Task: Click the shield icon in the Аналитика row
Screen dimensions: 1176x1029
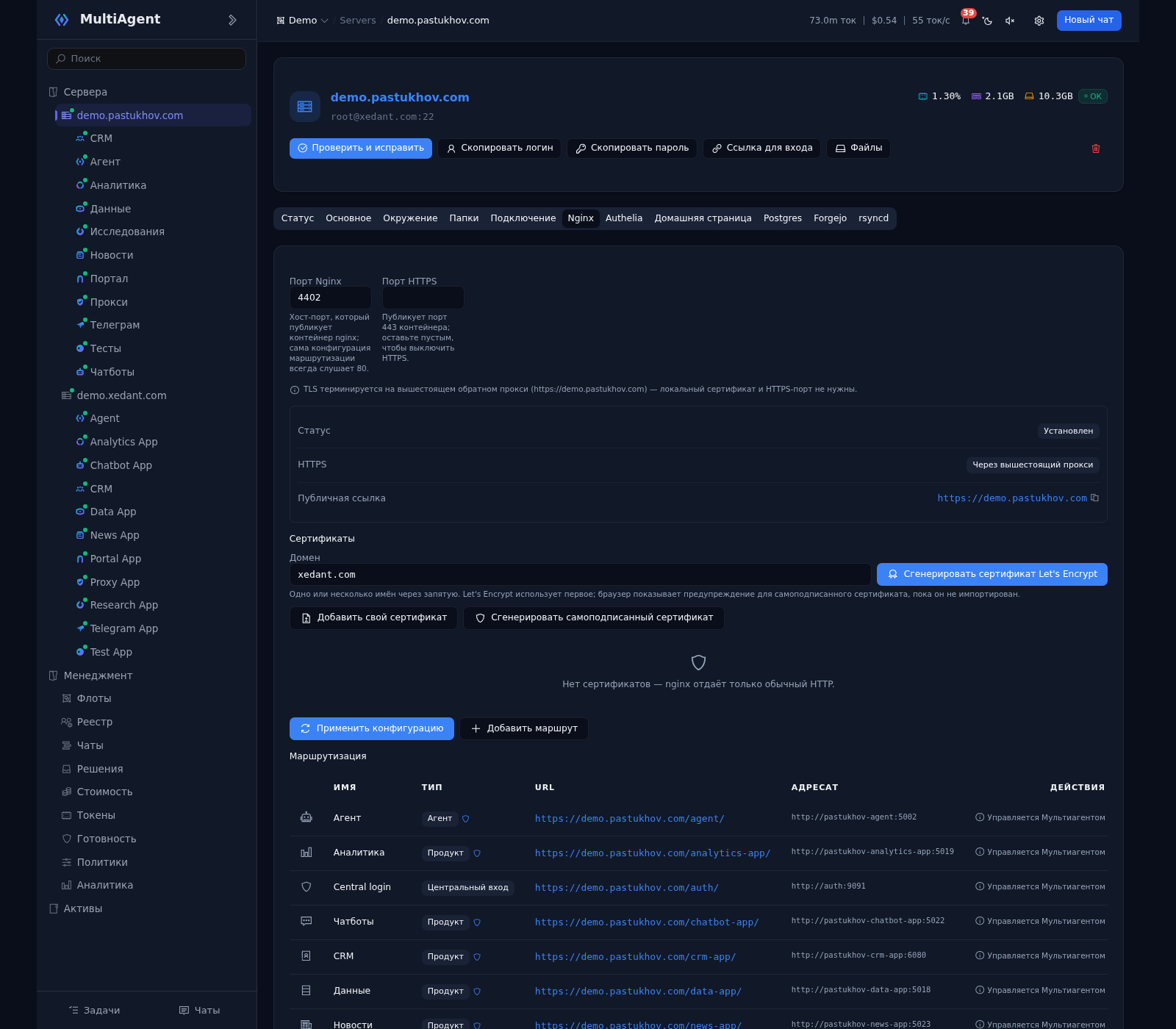Action: click(477, 853)
